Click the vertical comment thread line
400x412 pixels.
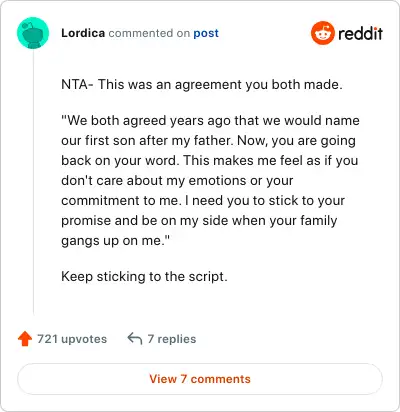(x=33, y=182)
